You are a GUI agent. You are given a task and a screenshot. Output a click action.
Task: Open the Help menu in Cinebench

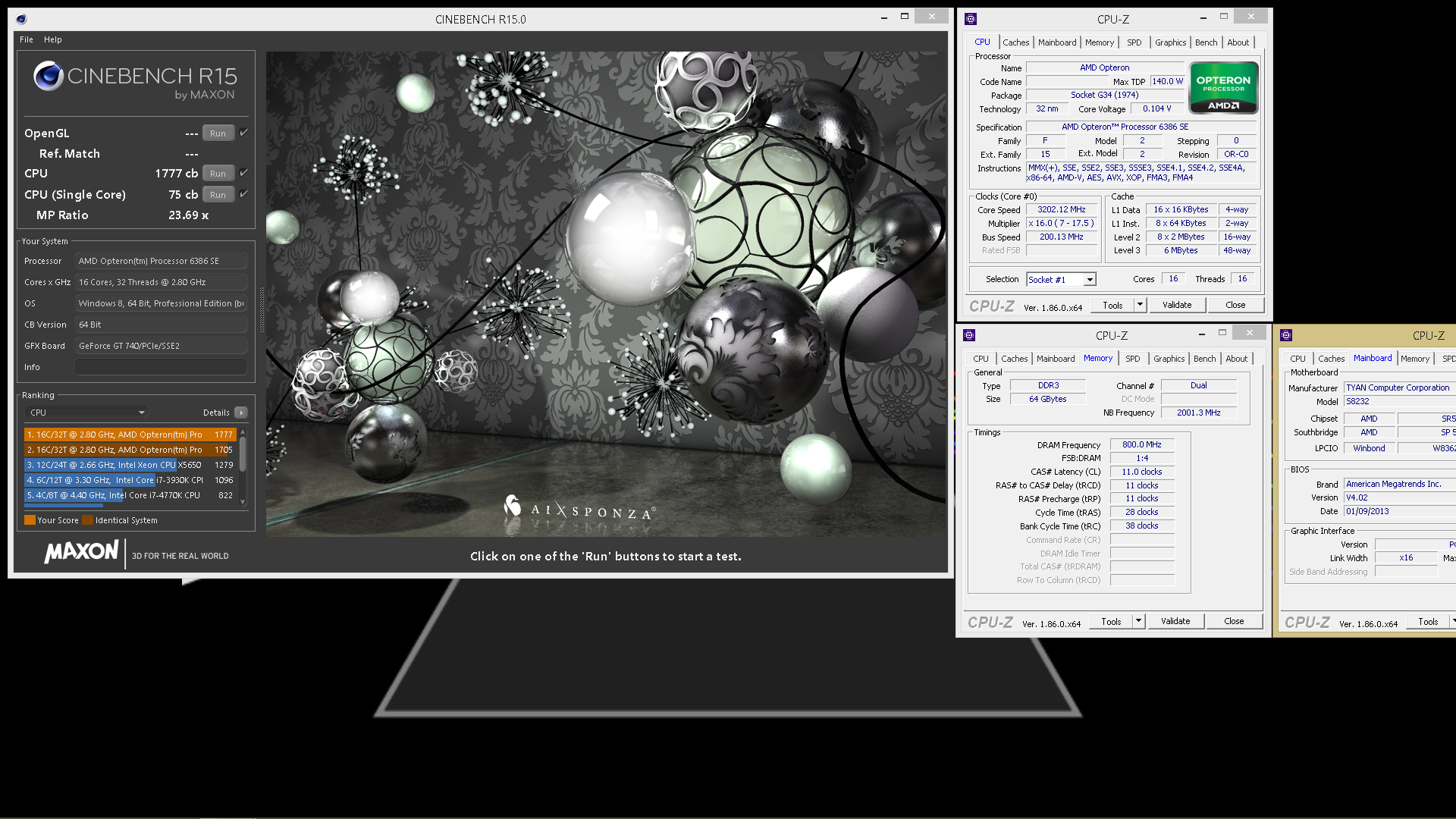click(x=53, y=39)
